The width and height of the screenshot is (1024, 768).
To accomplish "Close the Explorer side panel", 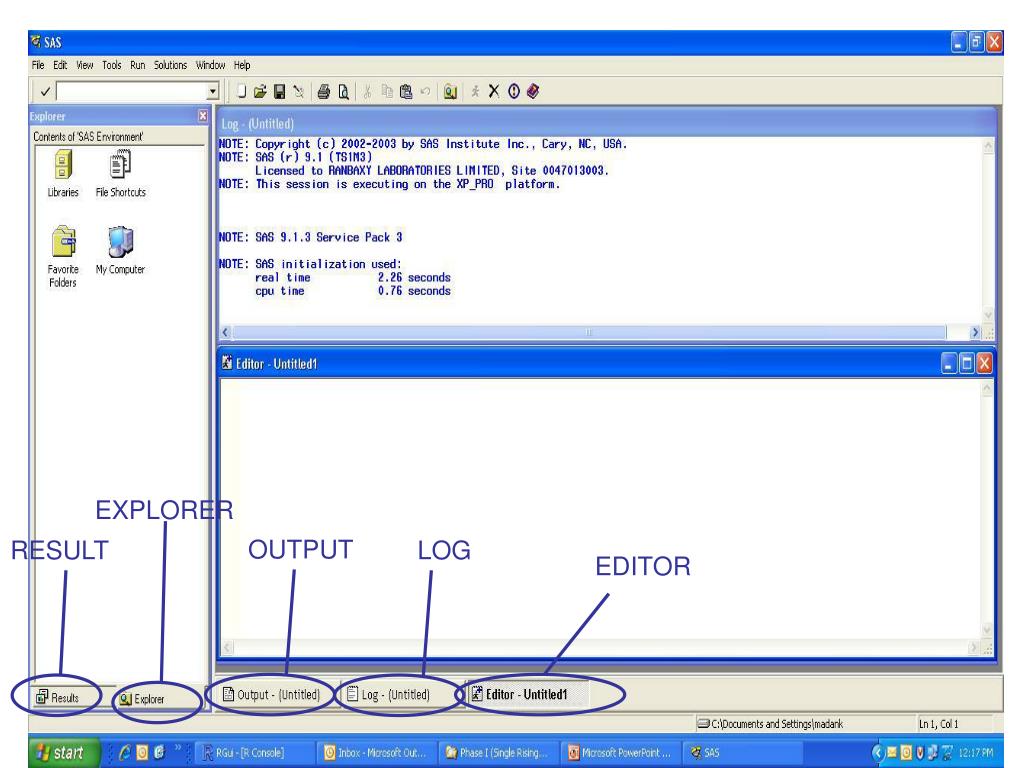I will (x=203, y=116).
